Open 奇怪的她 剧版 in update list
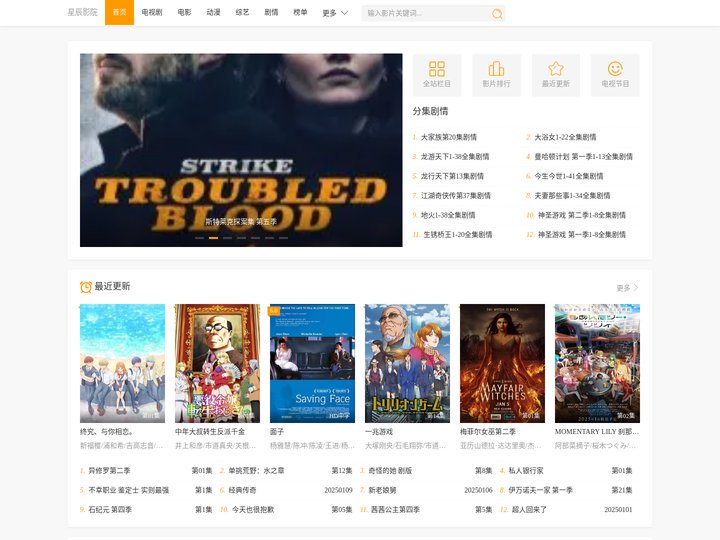The width and height of the screenshot is (720, 540). (x=390, y=471)
